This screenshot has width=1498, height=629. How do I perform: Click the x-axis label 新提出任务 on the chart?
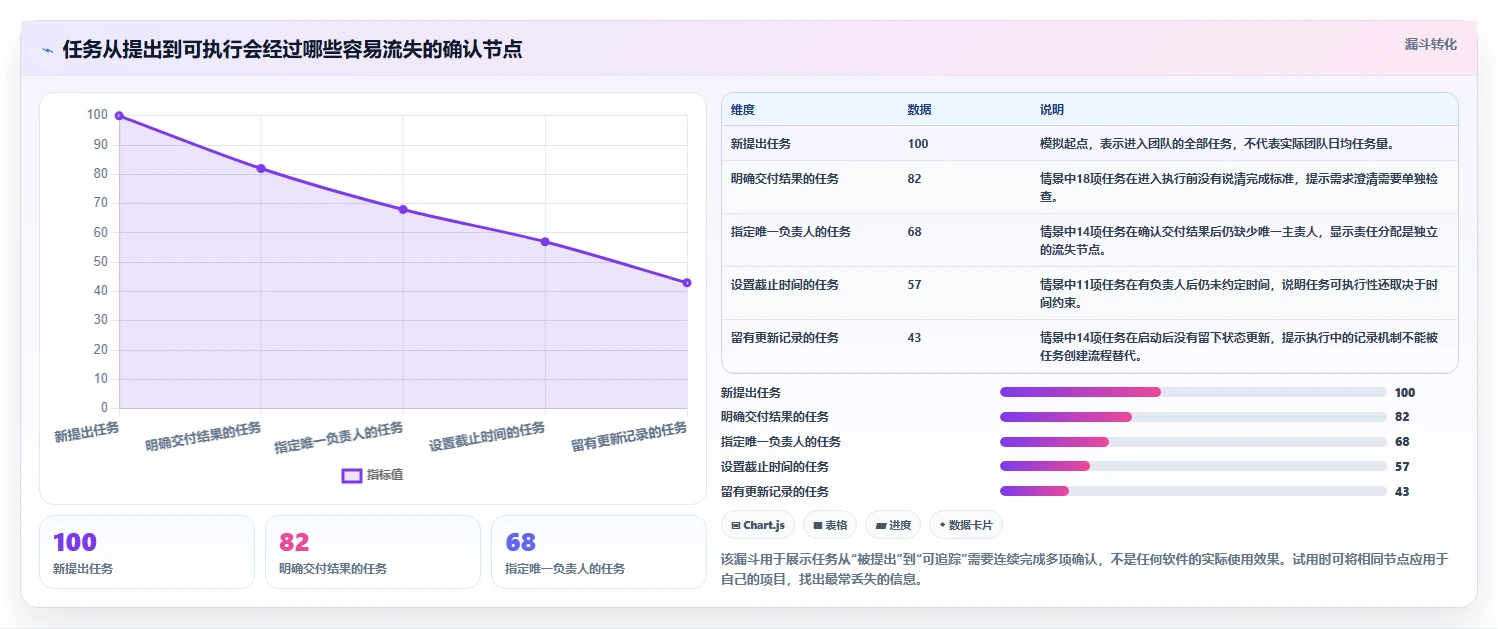pos(87,432)
